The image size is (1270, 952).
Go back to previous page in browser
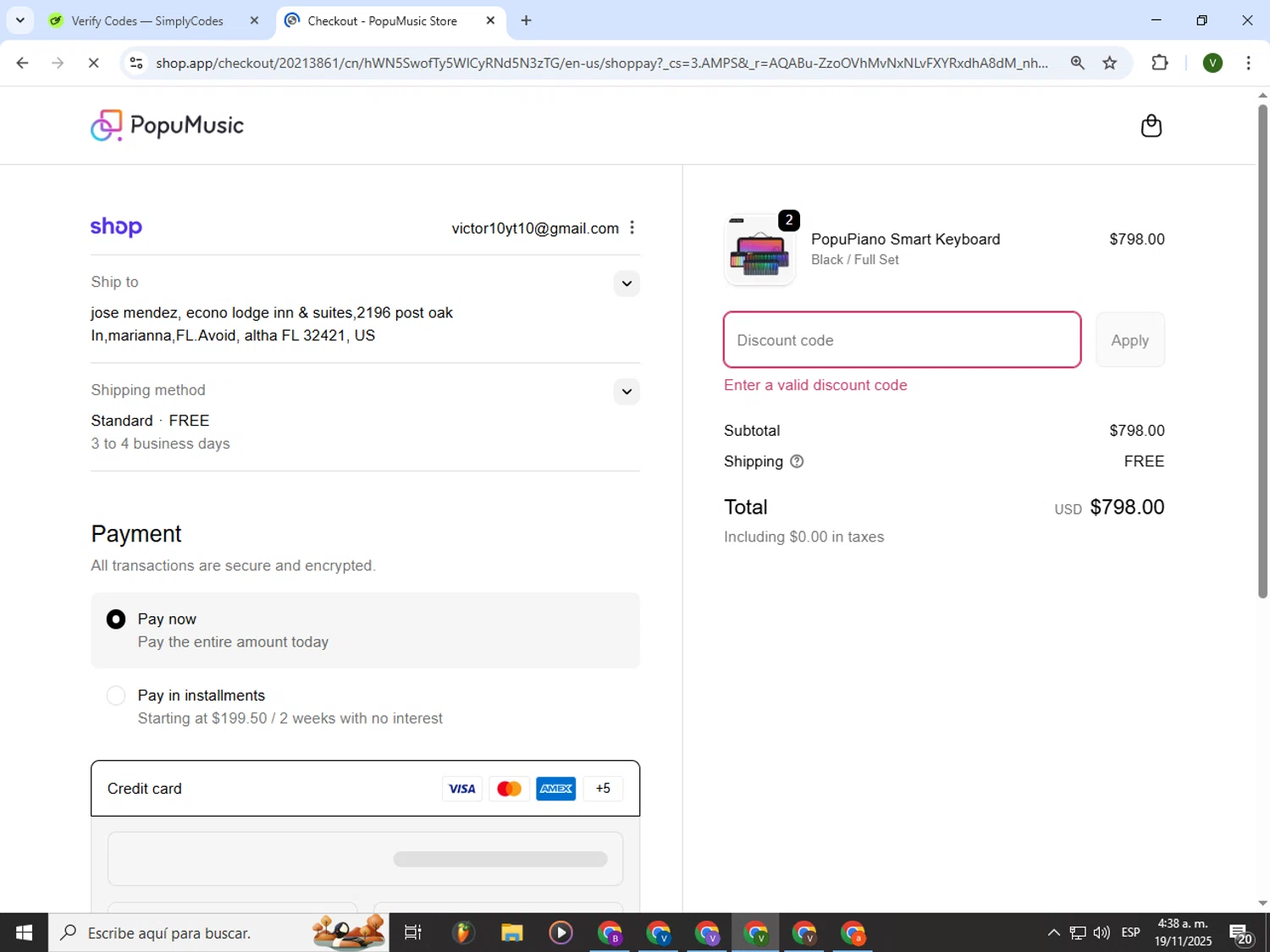click(x=23, y=63)
